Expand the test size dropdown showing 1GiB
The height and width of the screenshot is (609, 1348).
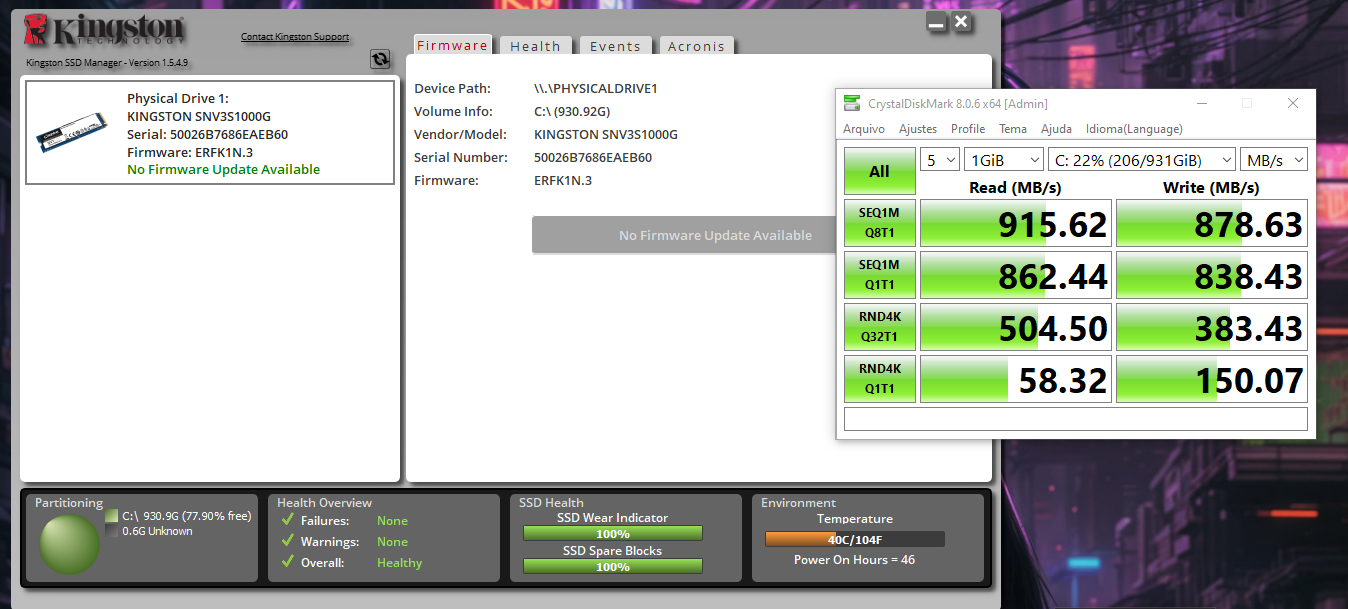click(1004, 160)
